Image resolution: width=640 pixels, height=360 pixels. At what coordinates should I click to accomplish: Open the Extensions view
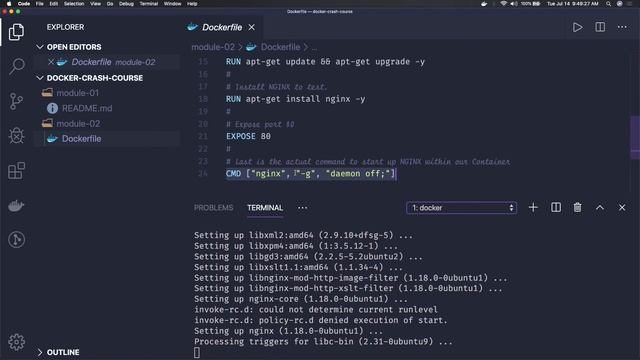pyautogui.click(x=16, y=171)
